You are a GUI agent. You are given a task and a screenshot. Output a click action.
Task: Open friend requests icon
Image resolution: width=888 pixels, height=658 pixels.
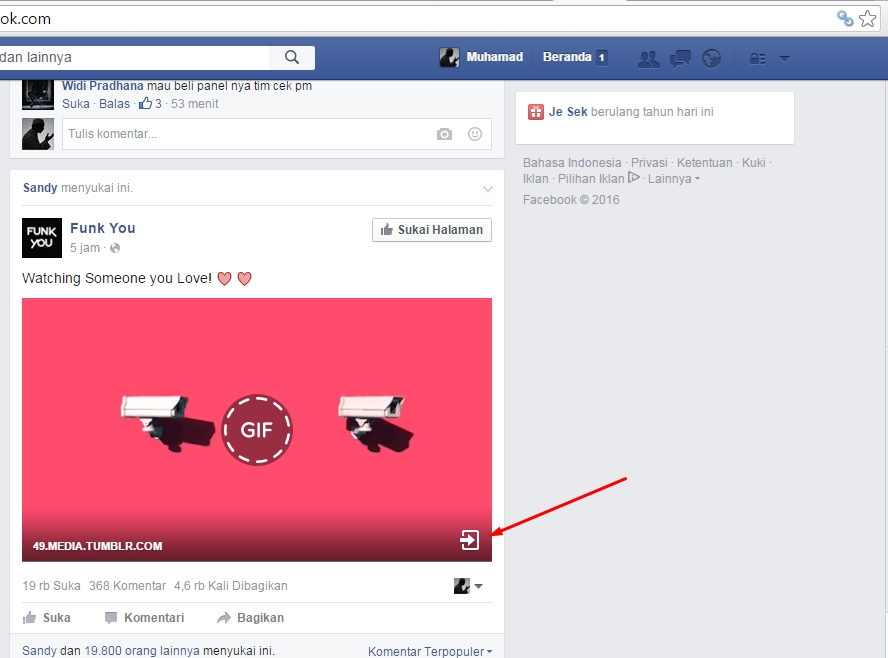point(648,58)
